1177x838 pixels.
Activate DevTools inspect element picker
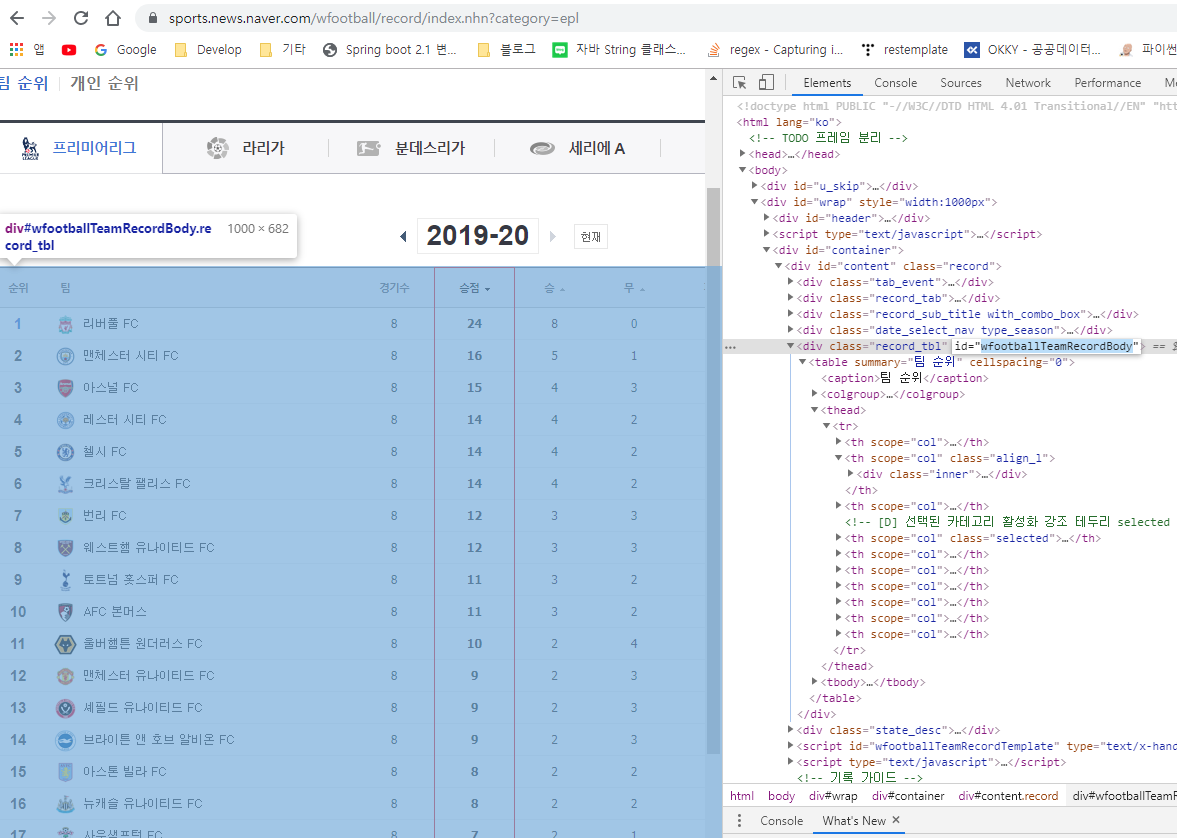click(739, 83)
